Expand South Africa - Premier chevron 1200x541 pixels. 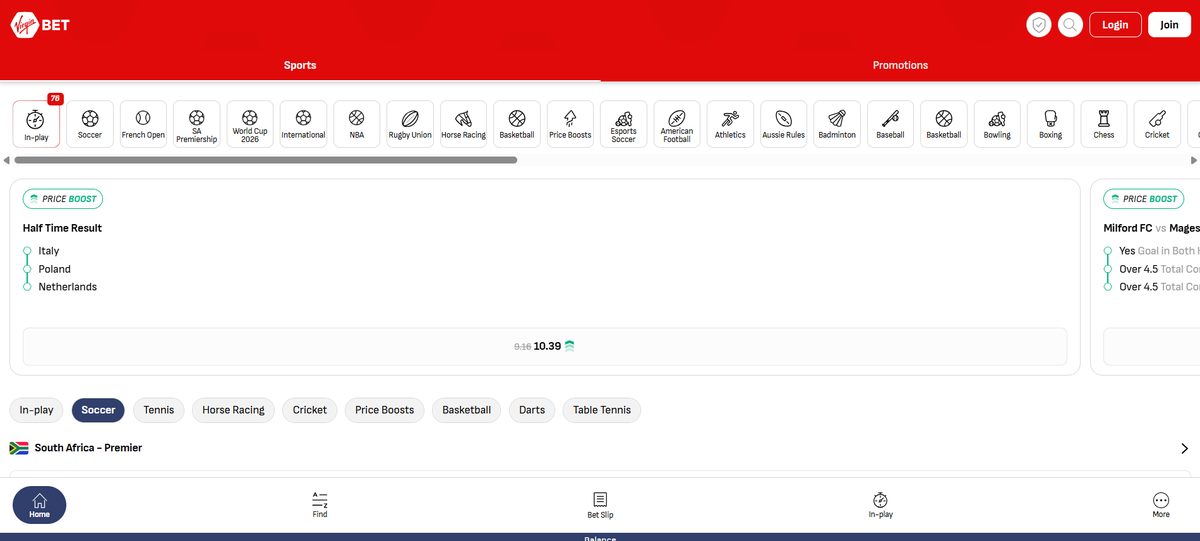1185,449
